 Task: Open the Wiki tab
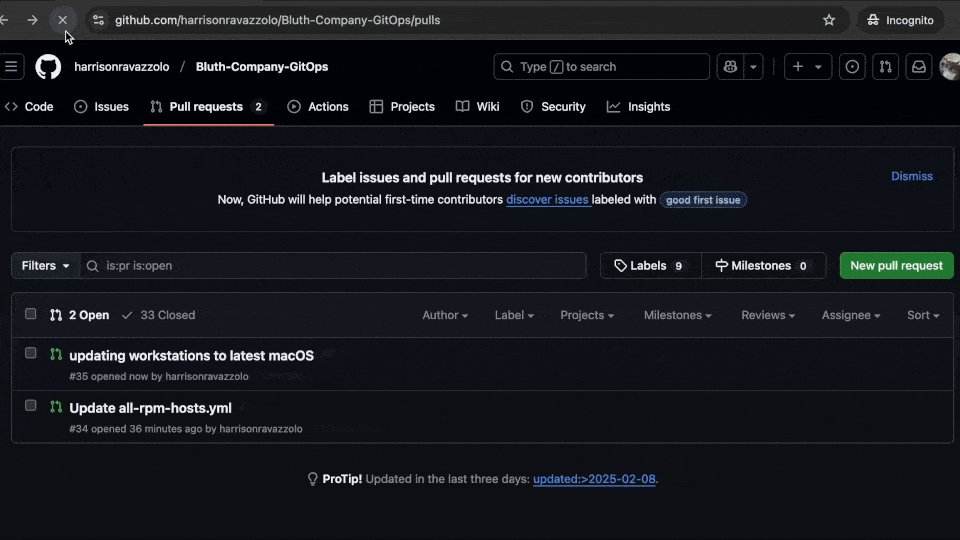pos(478,107)
